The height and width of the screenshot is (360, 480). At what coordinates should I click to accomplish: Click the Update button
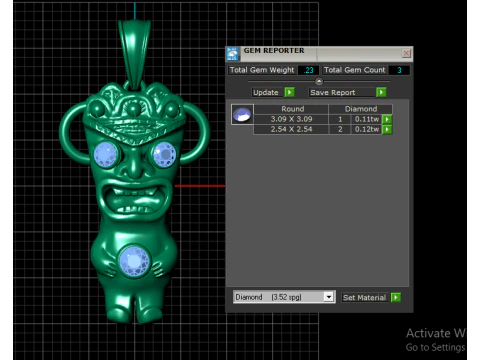(266, 92)
